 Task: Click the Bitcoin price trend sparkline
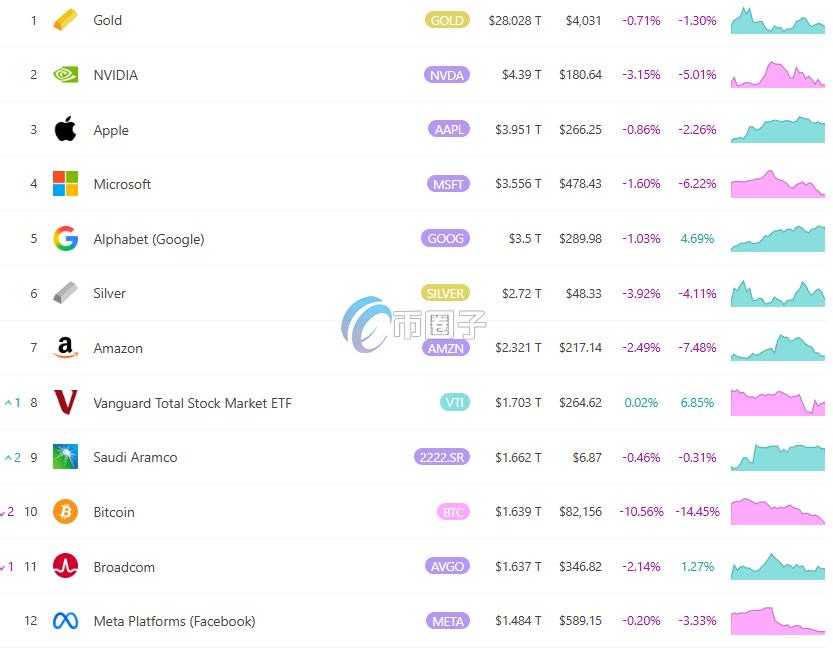[777, 512]
